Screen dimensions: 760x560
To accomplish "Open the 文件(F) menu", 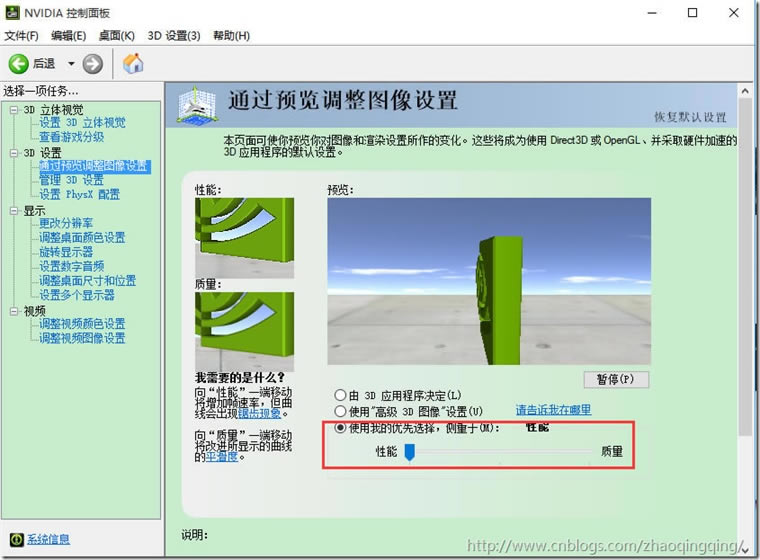I will click(x=21, y=35).
